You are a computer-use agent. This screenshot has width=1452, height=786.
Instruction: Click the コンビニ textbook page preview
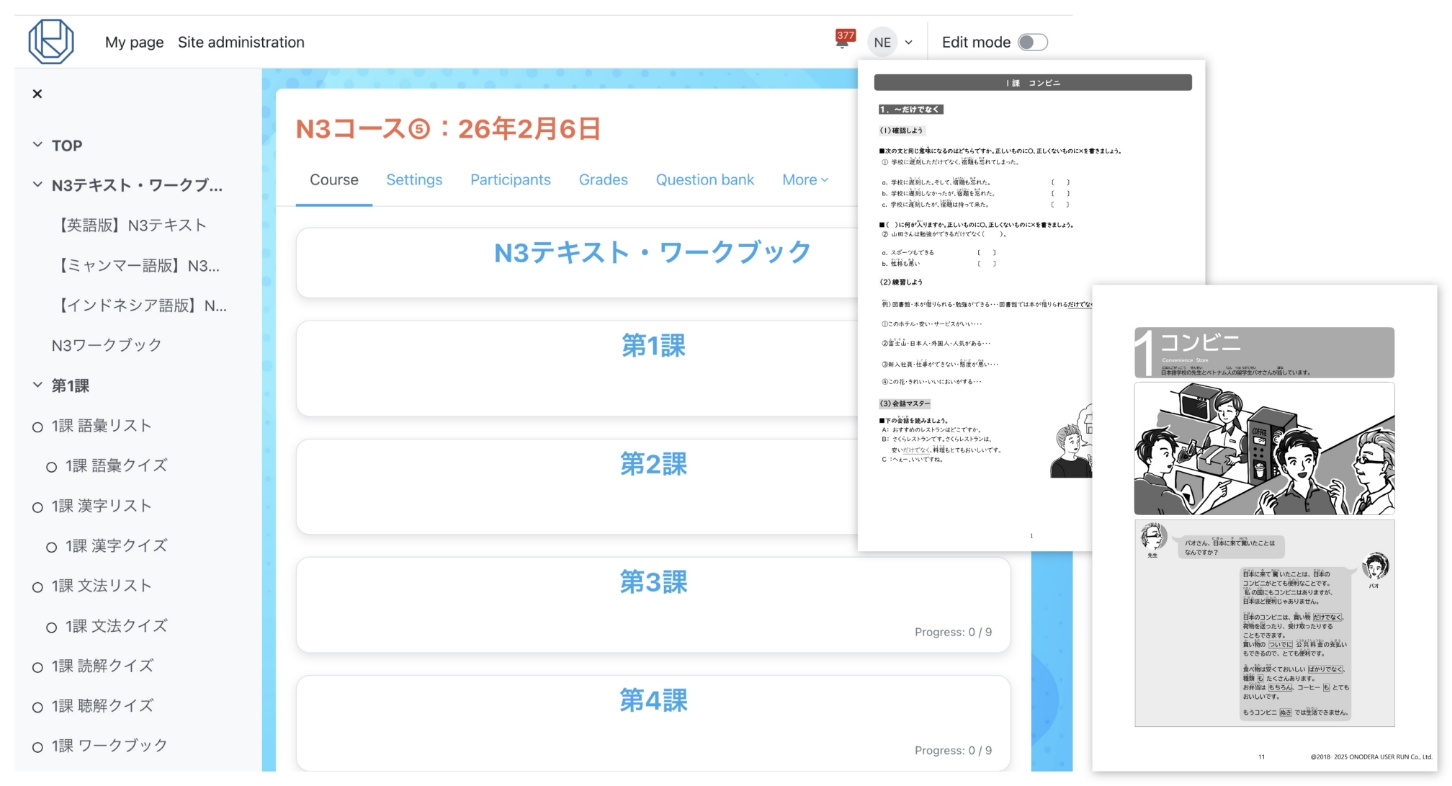tap(1263, 530)
